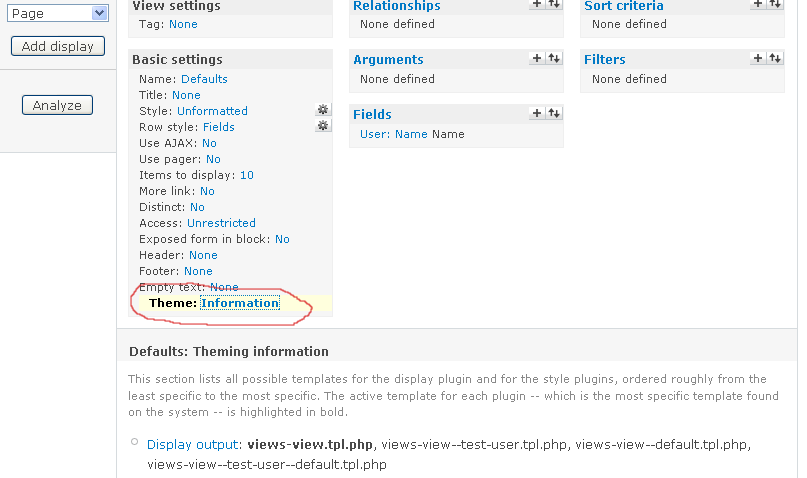Open the Display output template link
Image resolution: width=807 pixels, height=478 pixels.
[x=193, y=444]
